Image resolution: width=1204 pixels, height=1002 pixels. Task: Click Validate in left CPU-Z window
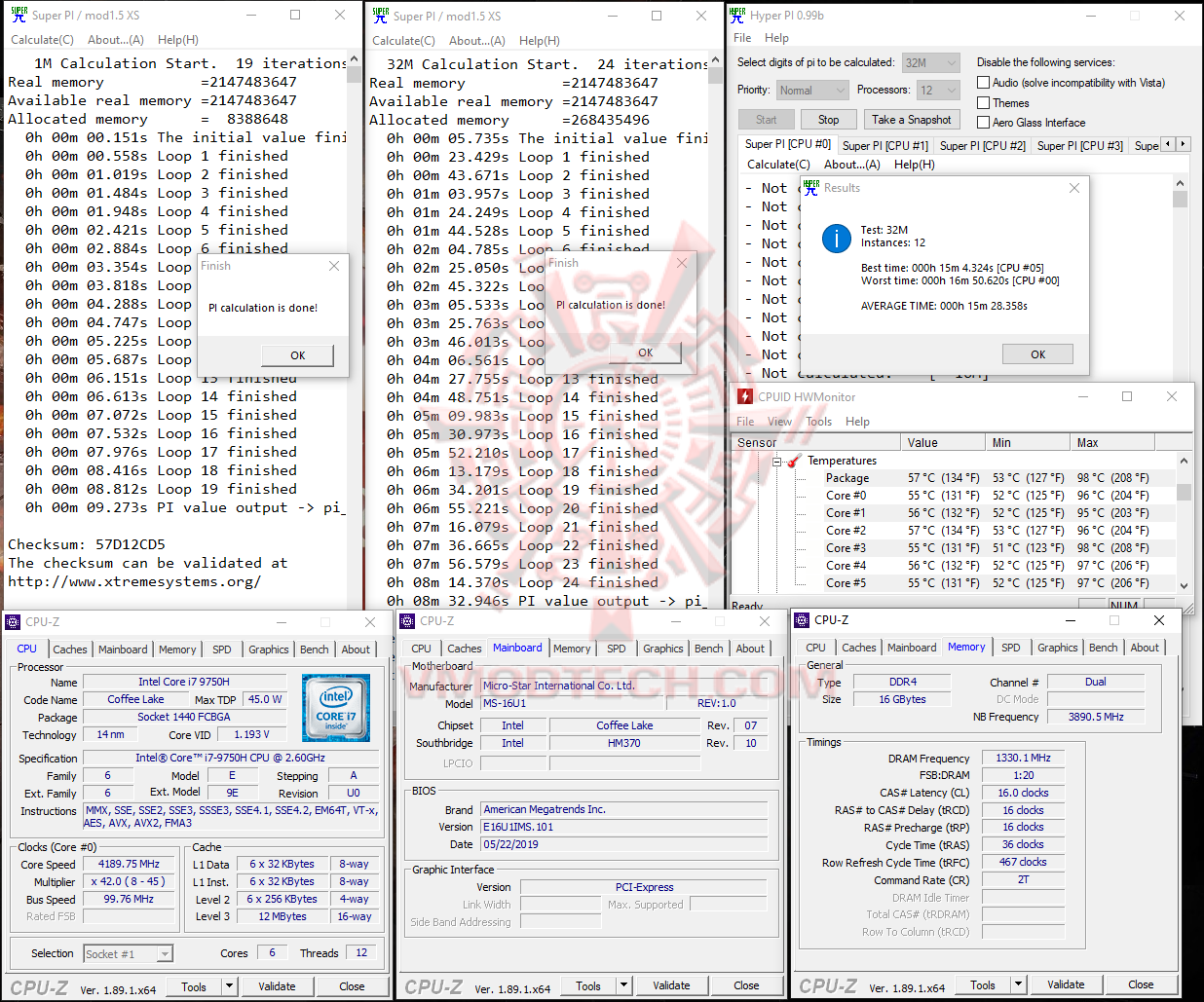click(x=277, y=986)
